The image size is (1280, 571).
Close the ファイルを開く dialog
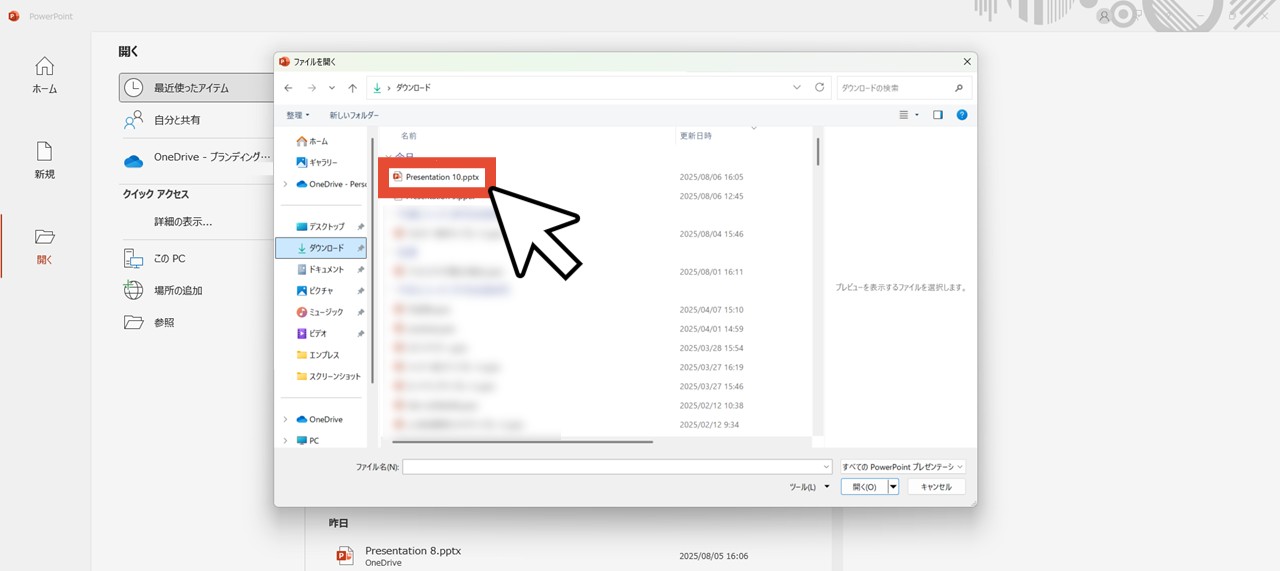coord(966,61)
